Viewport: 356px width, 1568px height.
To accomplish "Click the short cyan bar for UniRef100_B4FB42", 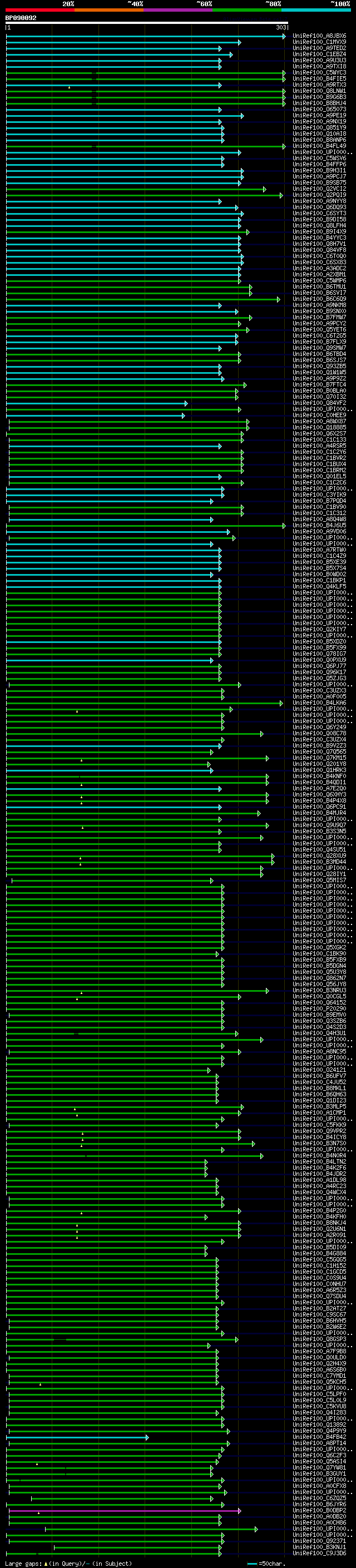I will point(77,1437).
